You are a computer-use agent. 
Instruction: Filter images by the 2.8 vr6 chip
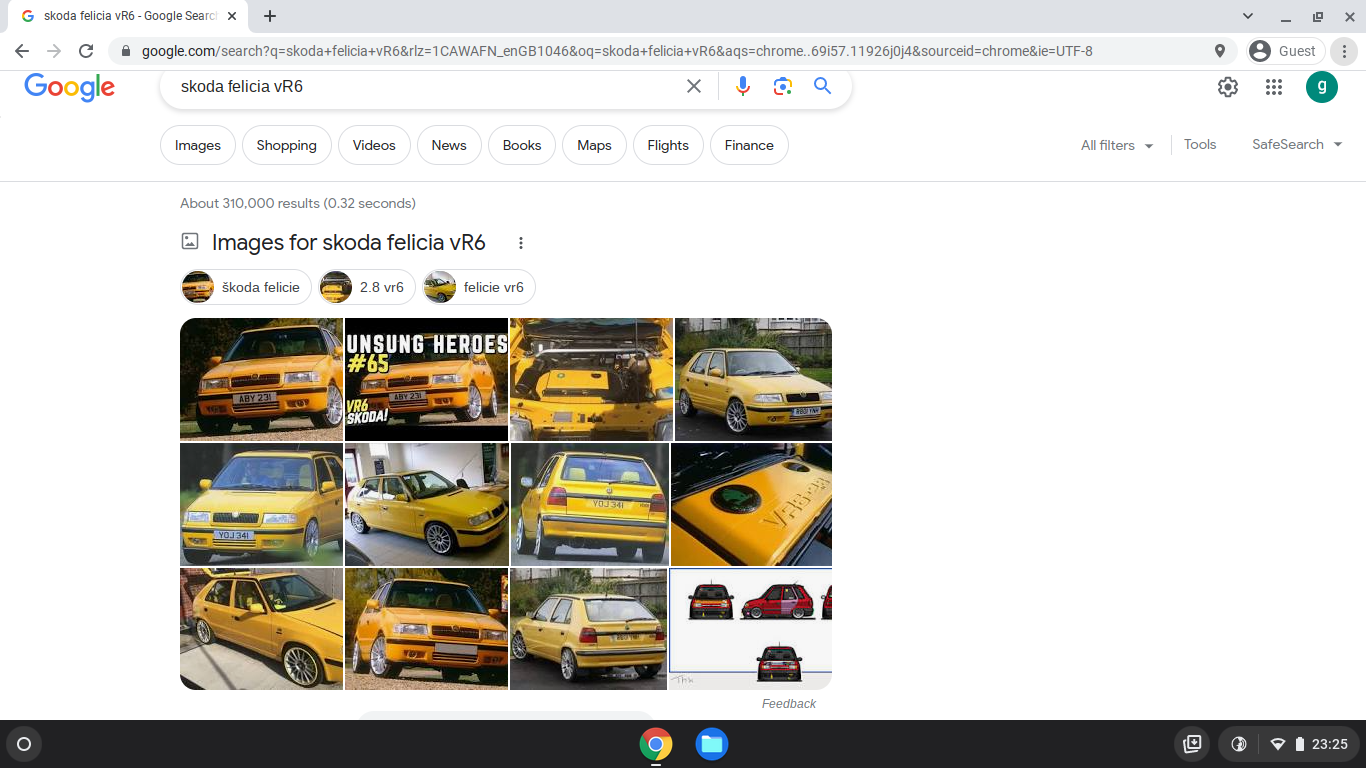click(x=365, y=287)
